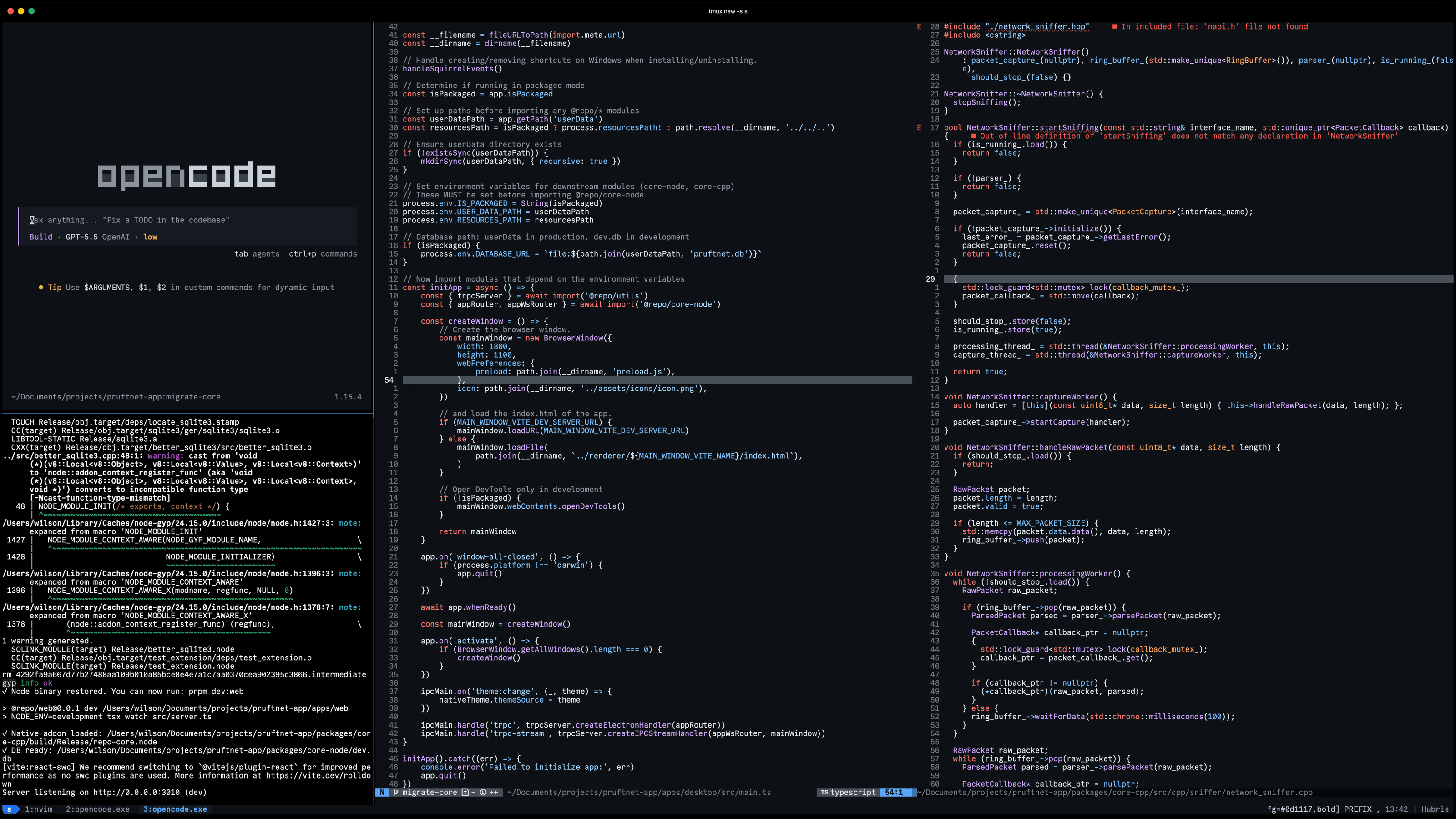This screenshot has width=1456, height=819.
Task: Click the migrate-core branch name in statusline
Action: pyautogui.click(x=430, y=793)
